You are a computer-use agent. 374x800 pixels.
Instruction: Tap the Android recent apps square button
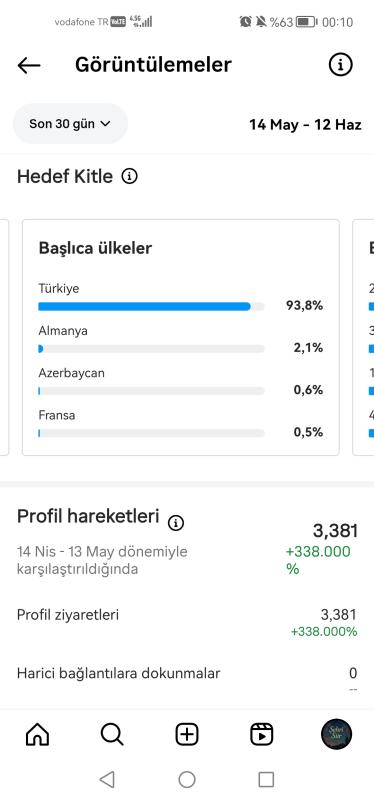[266, 779]
